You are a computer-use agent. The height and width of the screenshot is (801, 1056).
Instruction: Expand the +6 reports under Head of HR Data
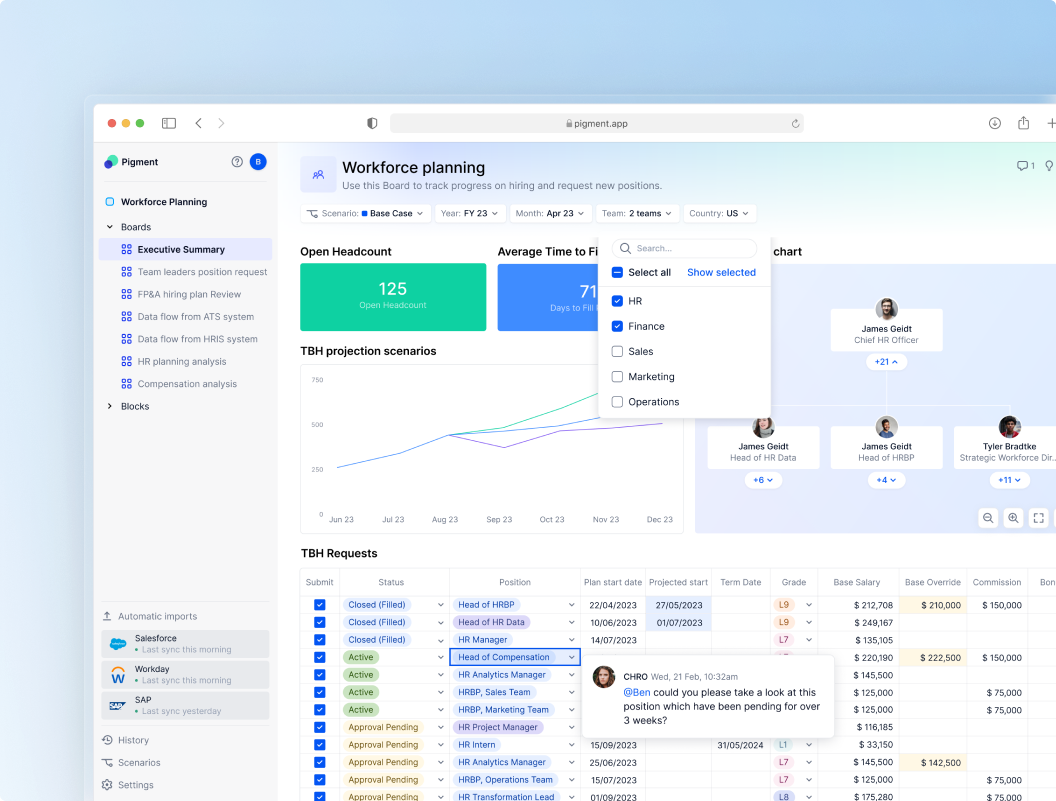(763, 480)
